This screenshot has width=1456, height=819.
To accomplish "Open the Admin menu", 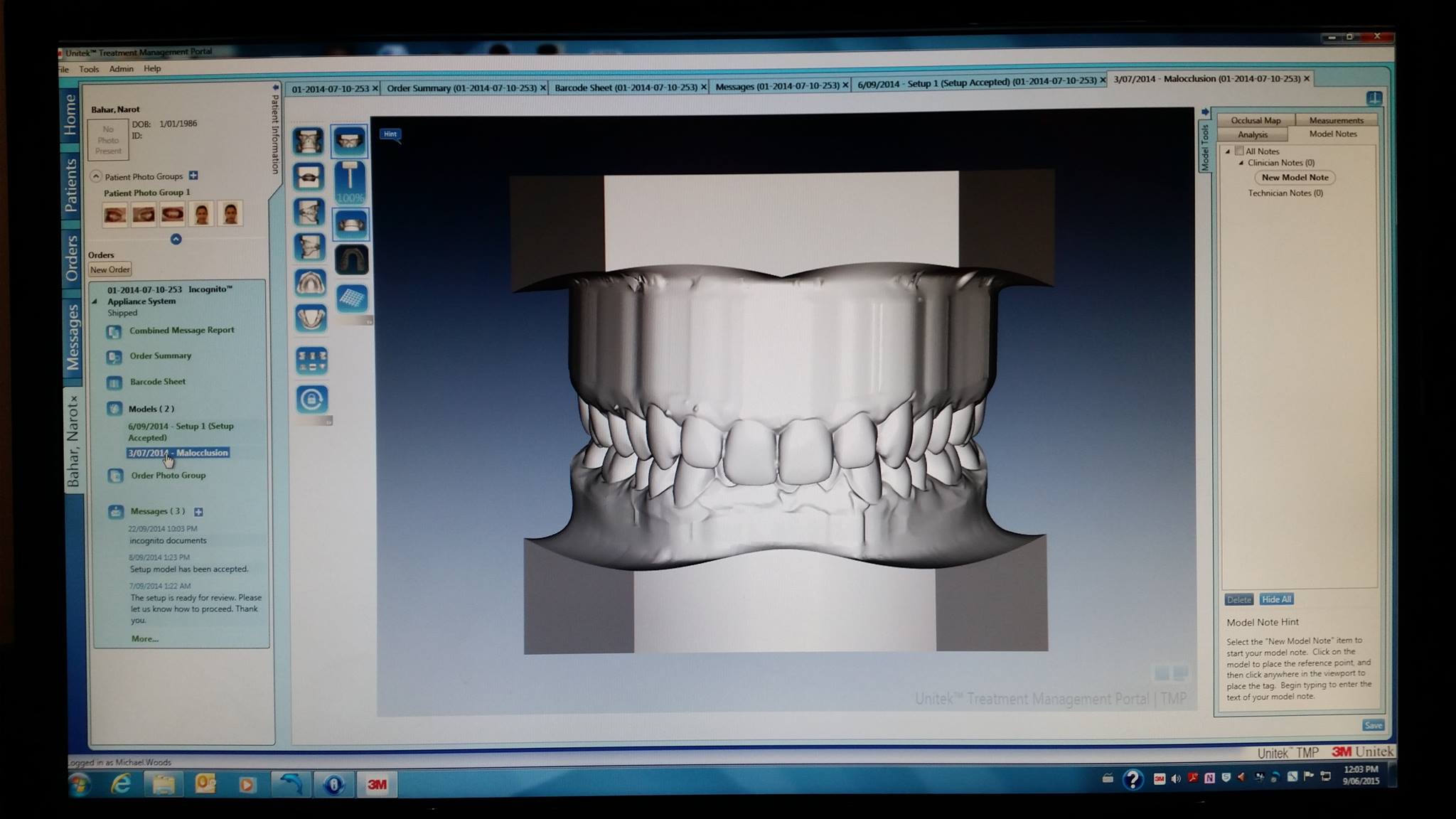I will tap(121, 69).
